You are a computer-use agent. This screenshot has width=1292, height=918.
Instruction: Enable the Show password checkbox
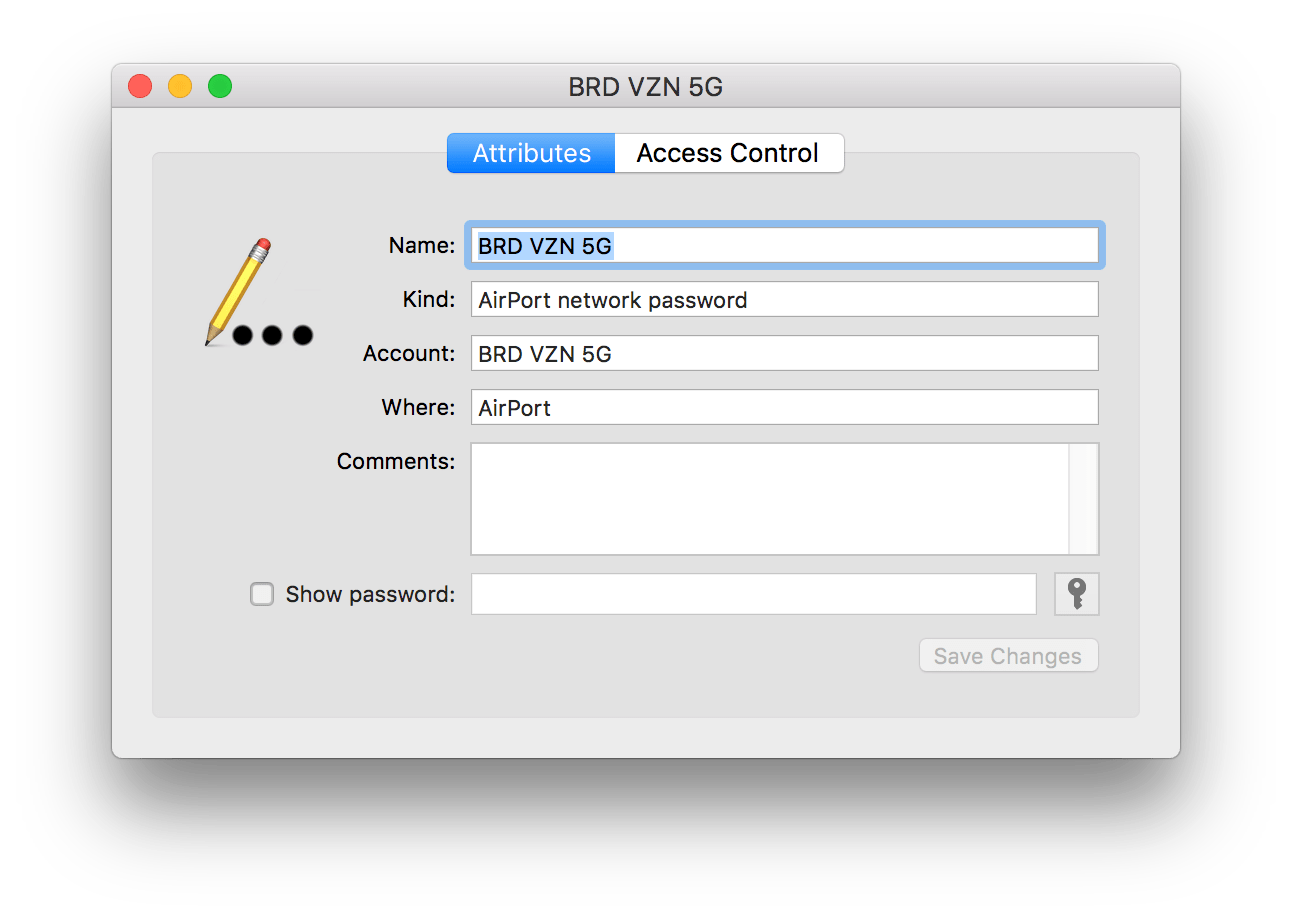tap(262, 594)
